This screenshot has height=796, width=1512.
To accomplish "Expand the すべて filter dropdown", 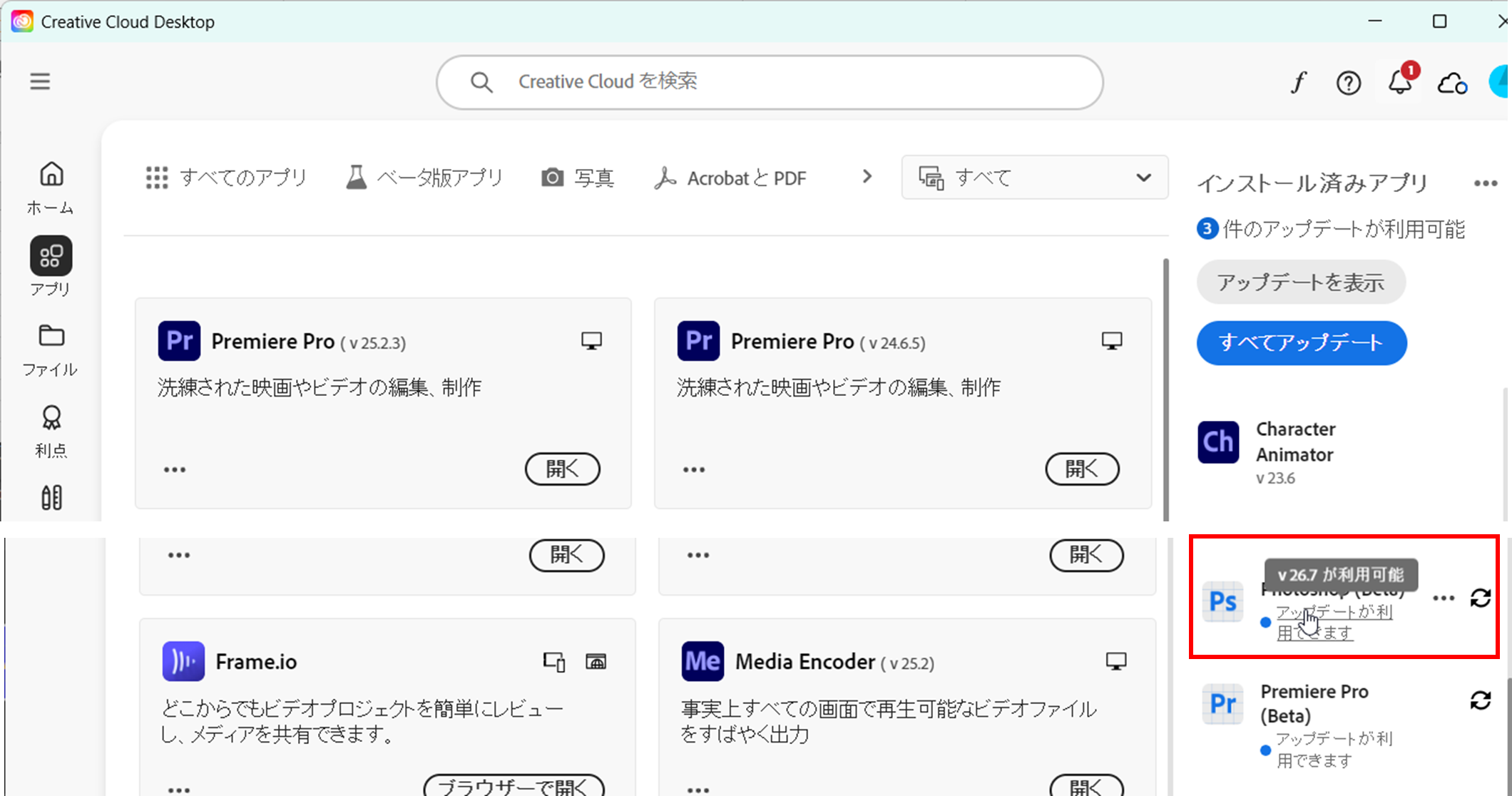I will (x=1035, y=178).
